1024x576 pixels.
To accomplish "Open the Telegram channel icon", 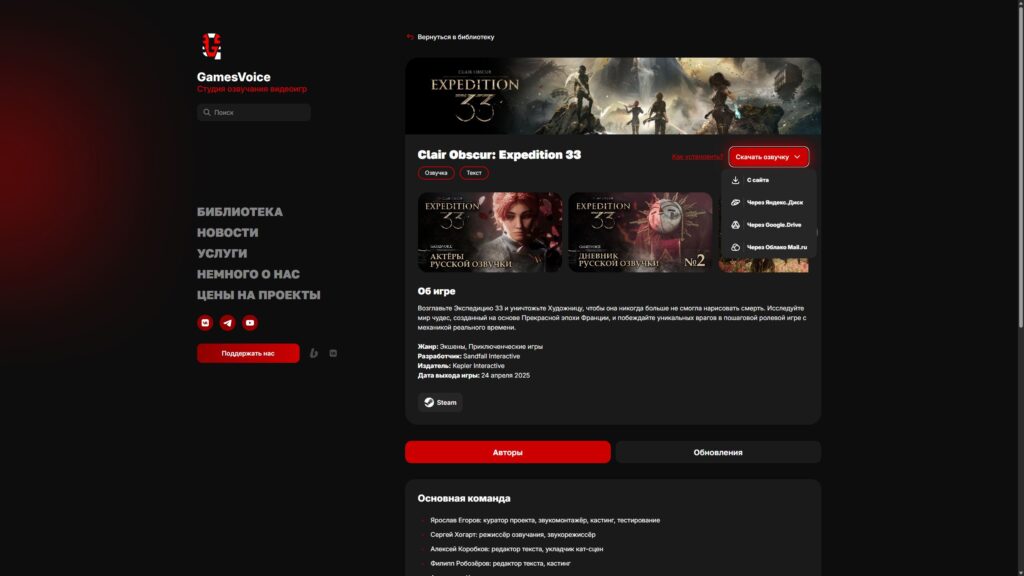I will [x=227, y=323].
